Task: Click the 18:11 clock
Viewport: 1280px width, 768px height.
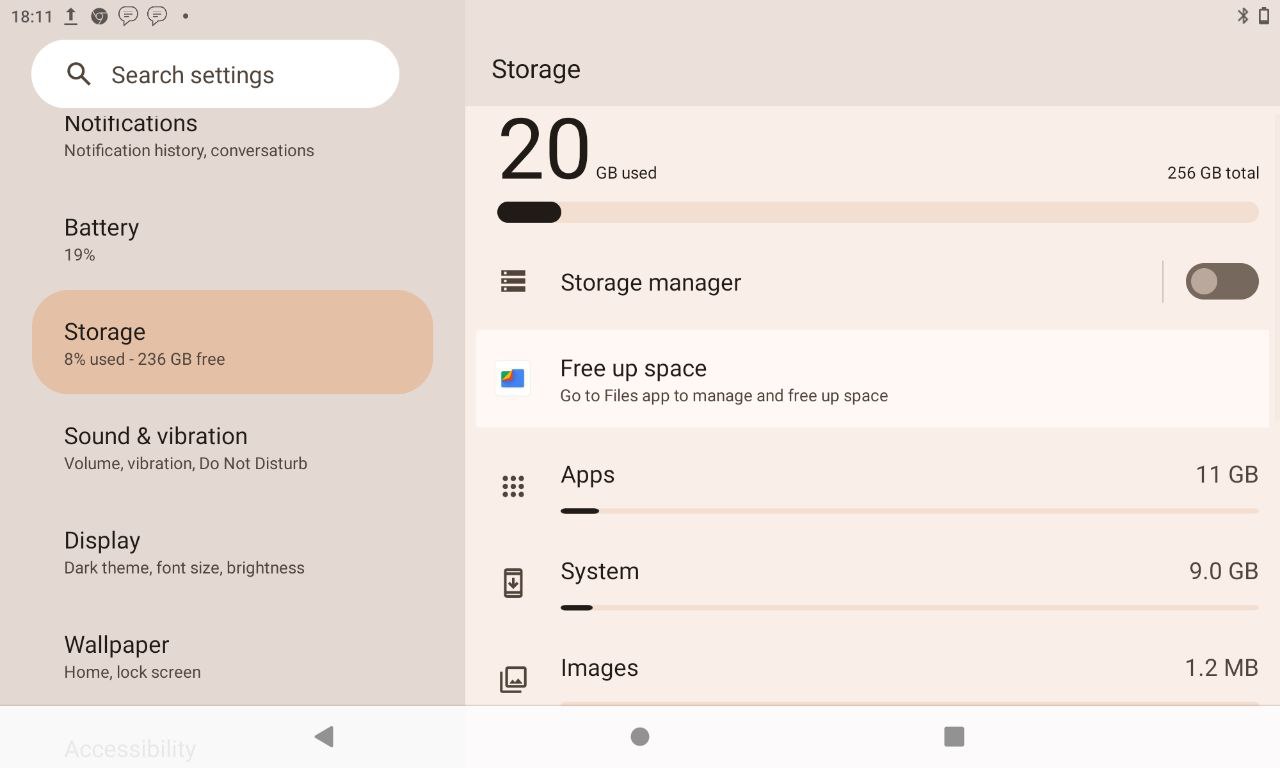Action: point(32,16)
